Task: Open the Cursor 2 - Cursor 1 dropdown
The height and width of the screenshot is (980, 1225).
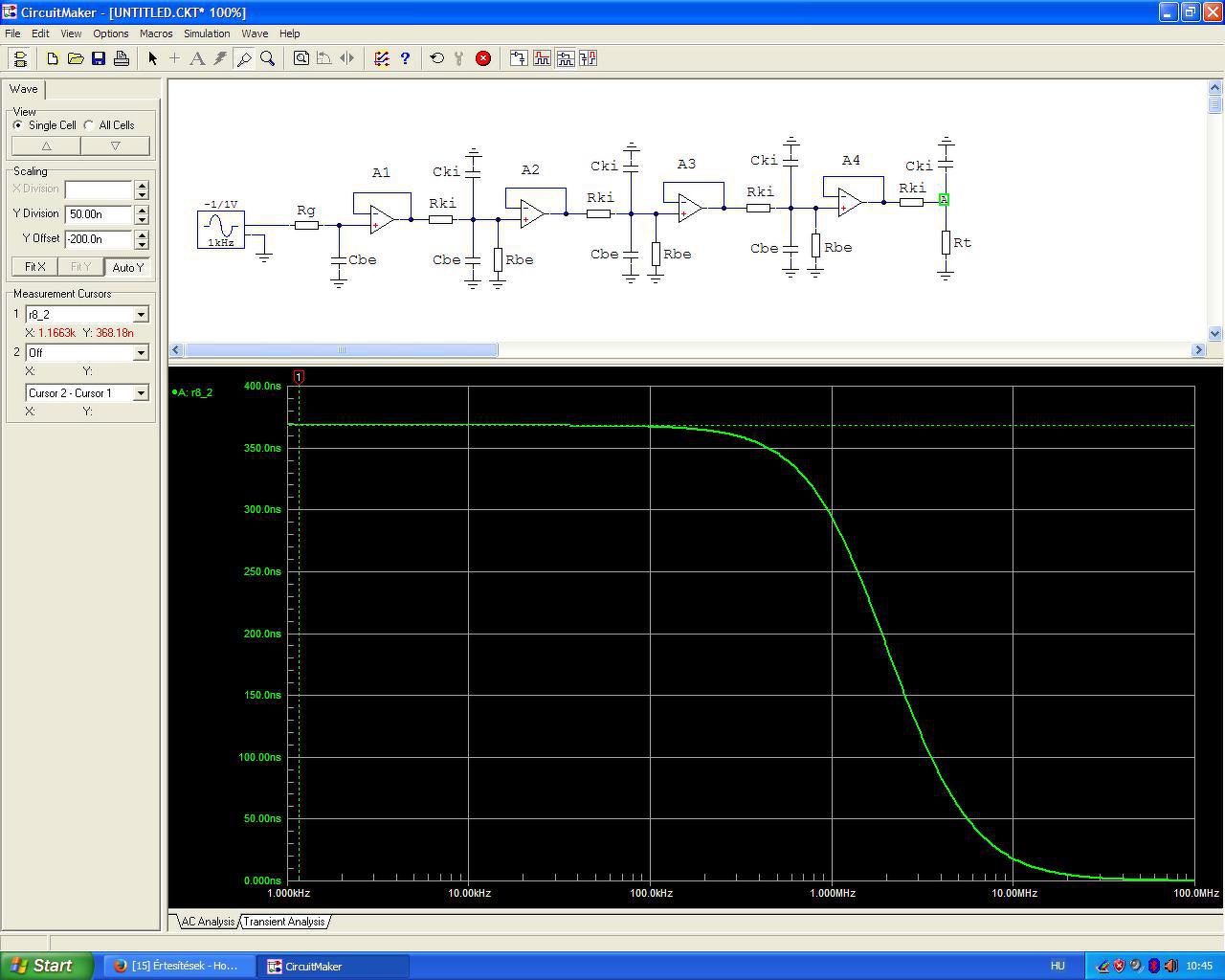Action: [141, 393]
